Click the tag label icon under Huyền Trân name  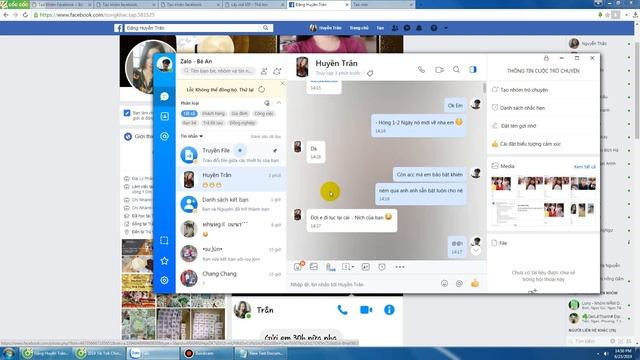370,73
